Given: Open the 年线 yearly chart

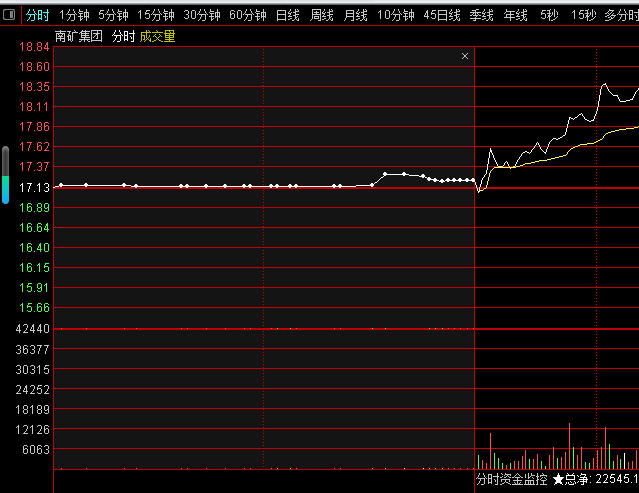Looking at the screenshot, I should [515, 15].
